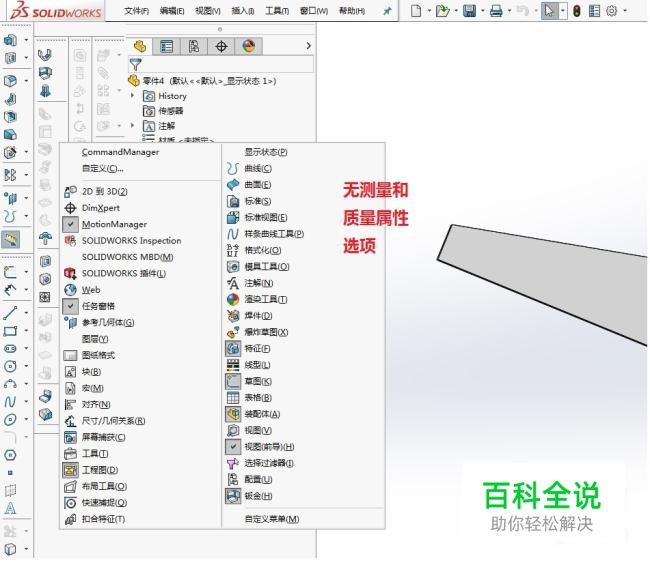This screenshot has width=650, height=567.
Task: Click the SOLIDWORKS 插件(L) icon
Action: tap(70, 273)
